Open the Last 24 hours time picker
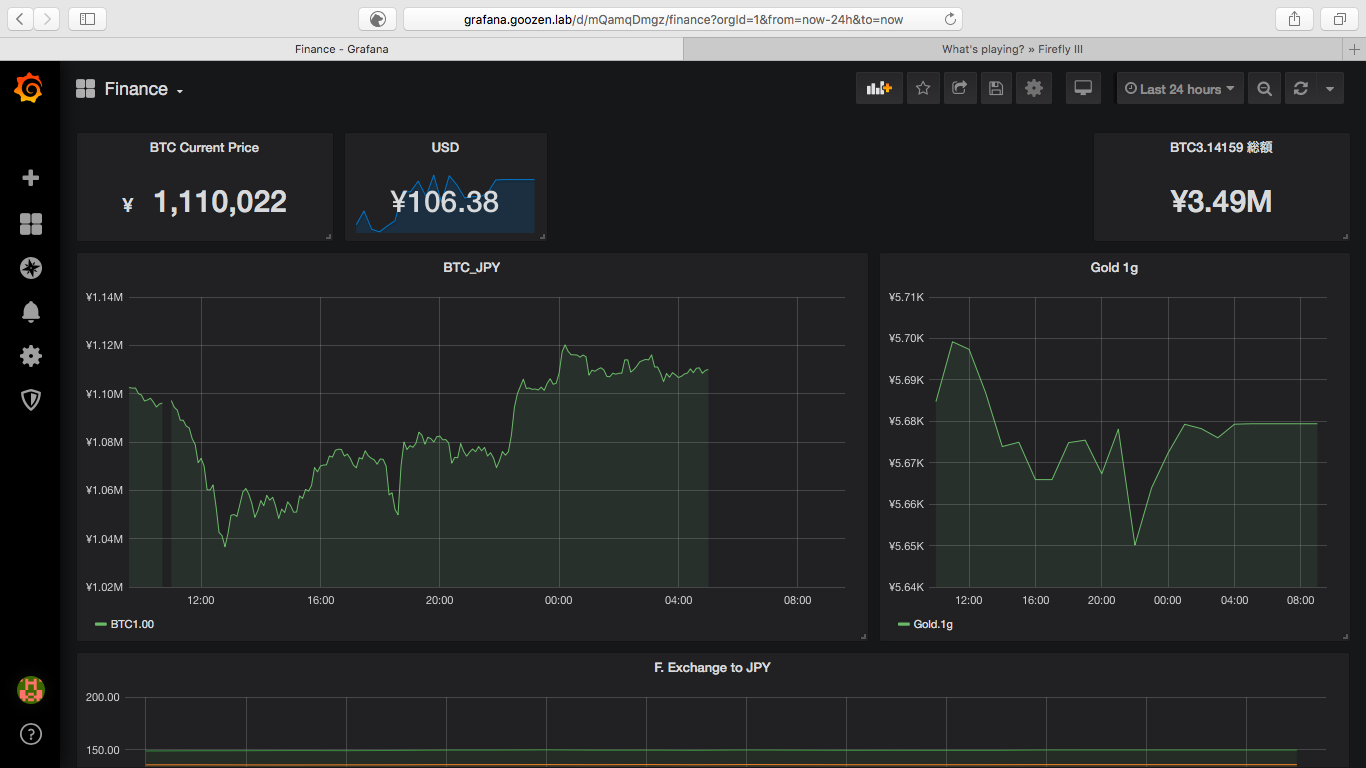This screenshot has height=768, width=1366. pos(1180,88)
